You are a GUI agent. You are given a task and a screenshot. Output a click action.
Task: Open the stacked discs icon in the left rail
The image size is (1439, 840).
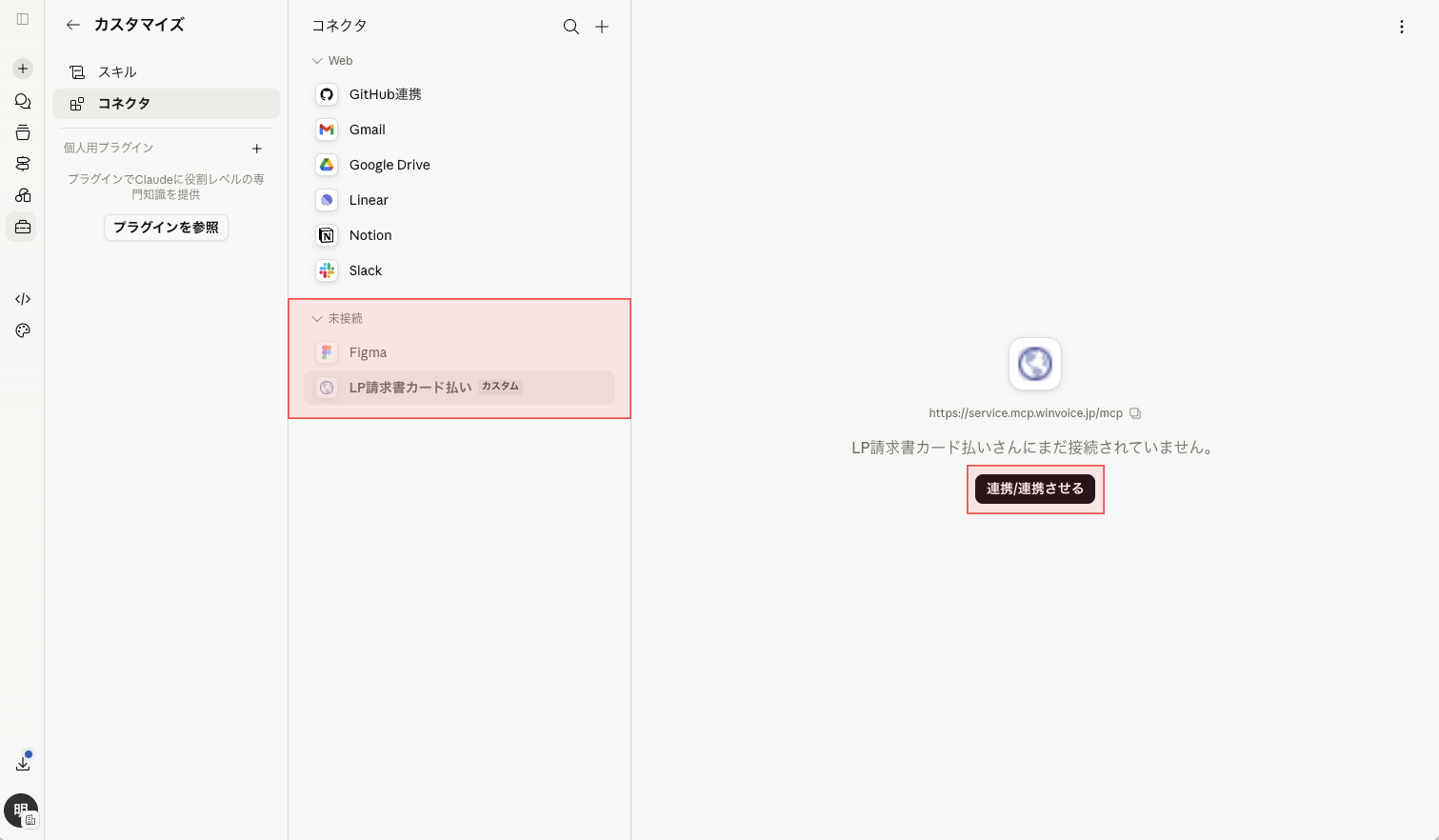point(23,164)
